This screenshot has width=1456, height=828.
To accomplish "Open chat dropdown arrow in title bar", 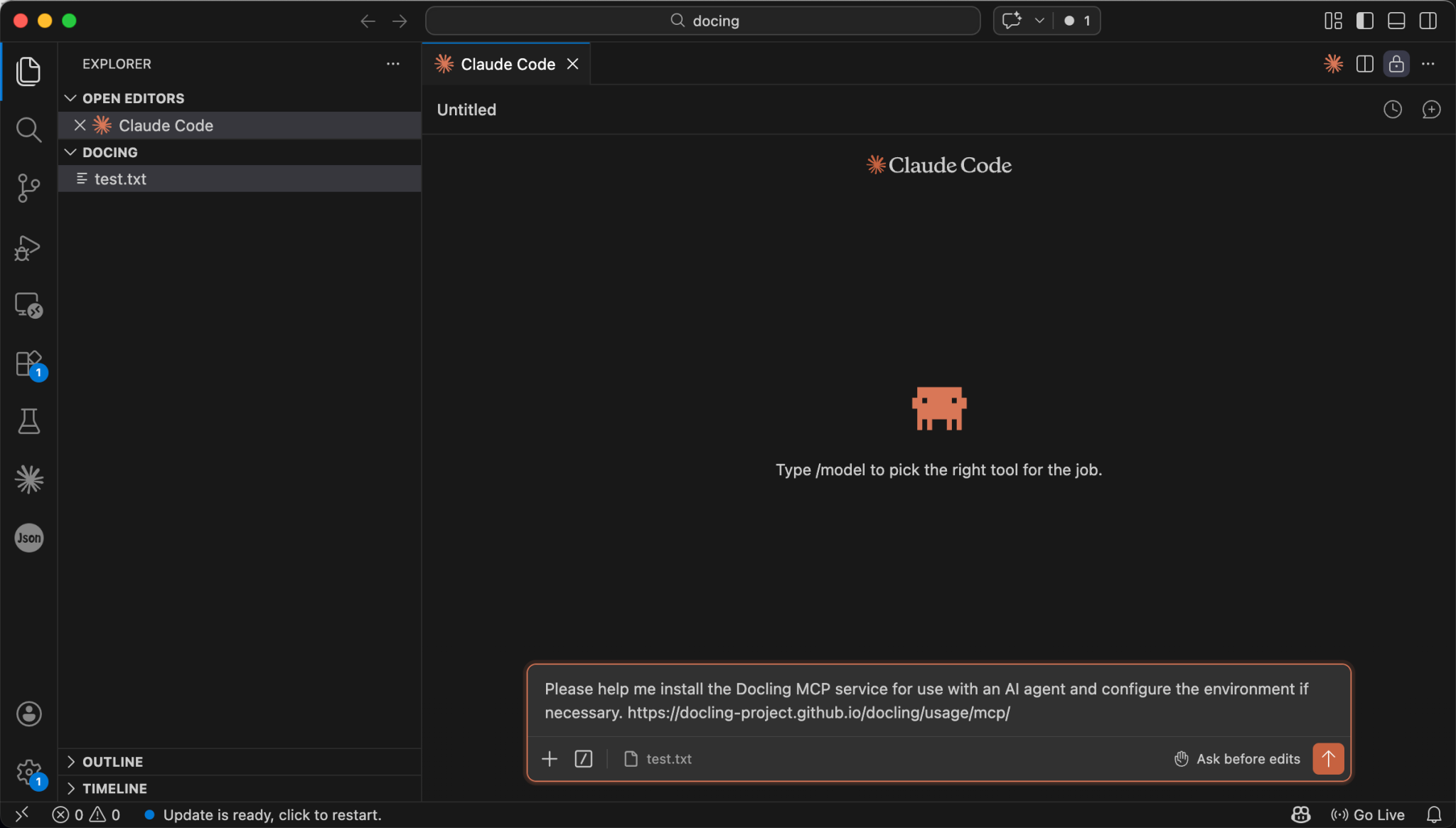I will tap(1039, 21).
